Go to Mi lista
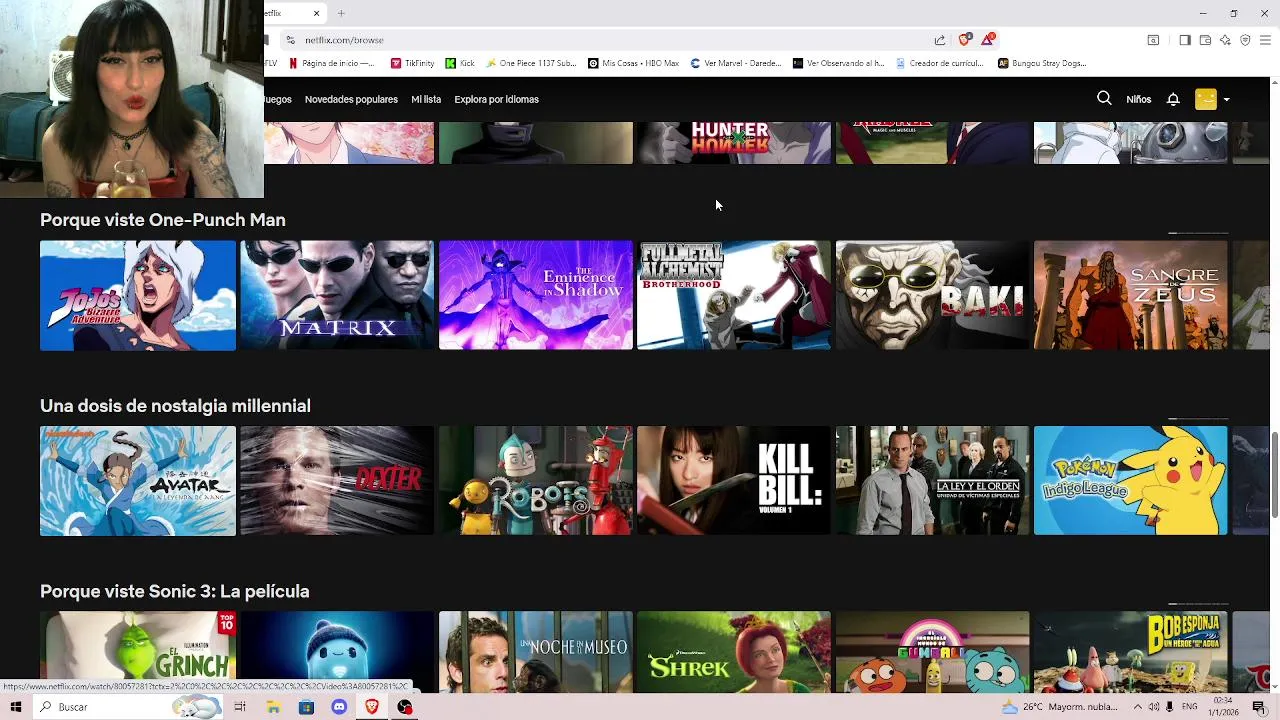 426,99
